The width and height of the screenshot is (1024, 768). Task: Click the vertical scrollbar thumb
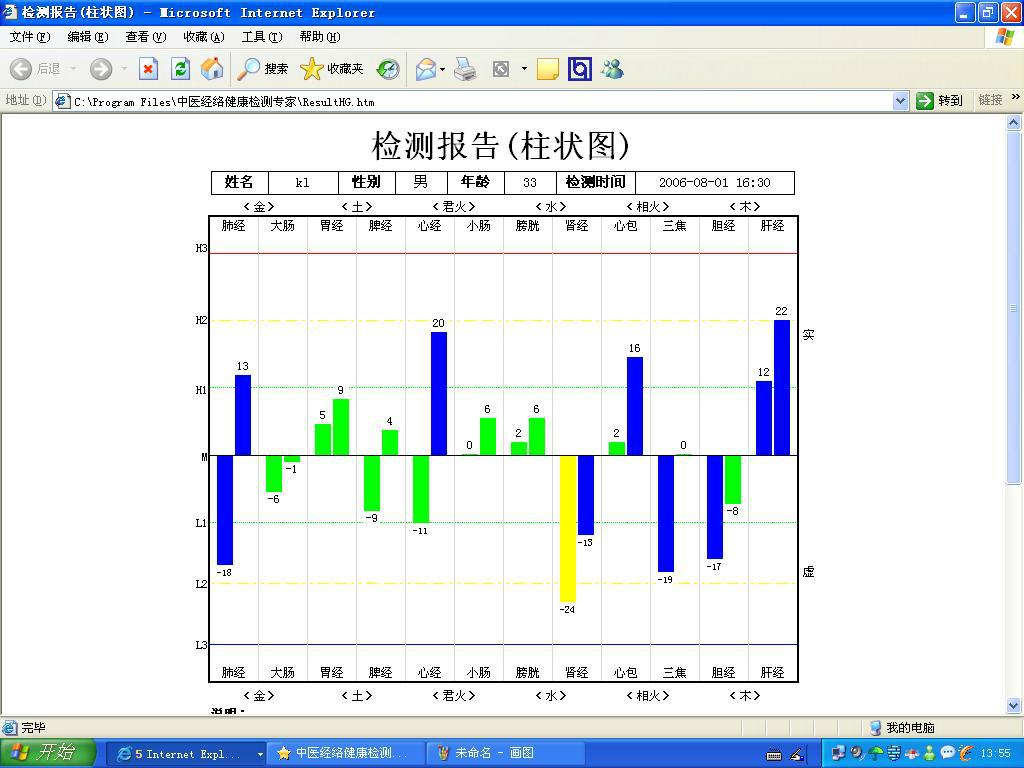pos(1014,307)
